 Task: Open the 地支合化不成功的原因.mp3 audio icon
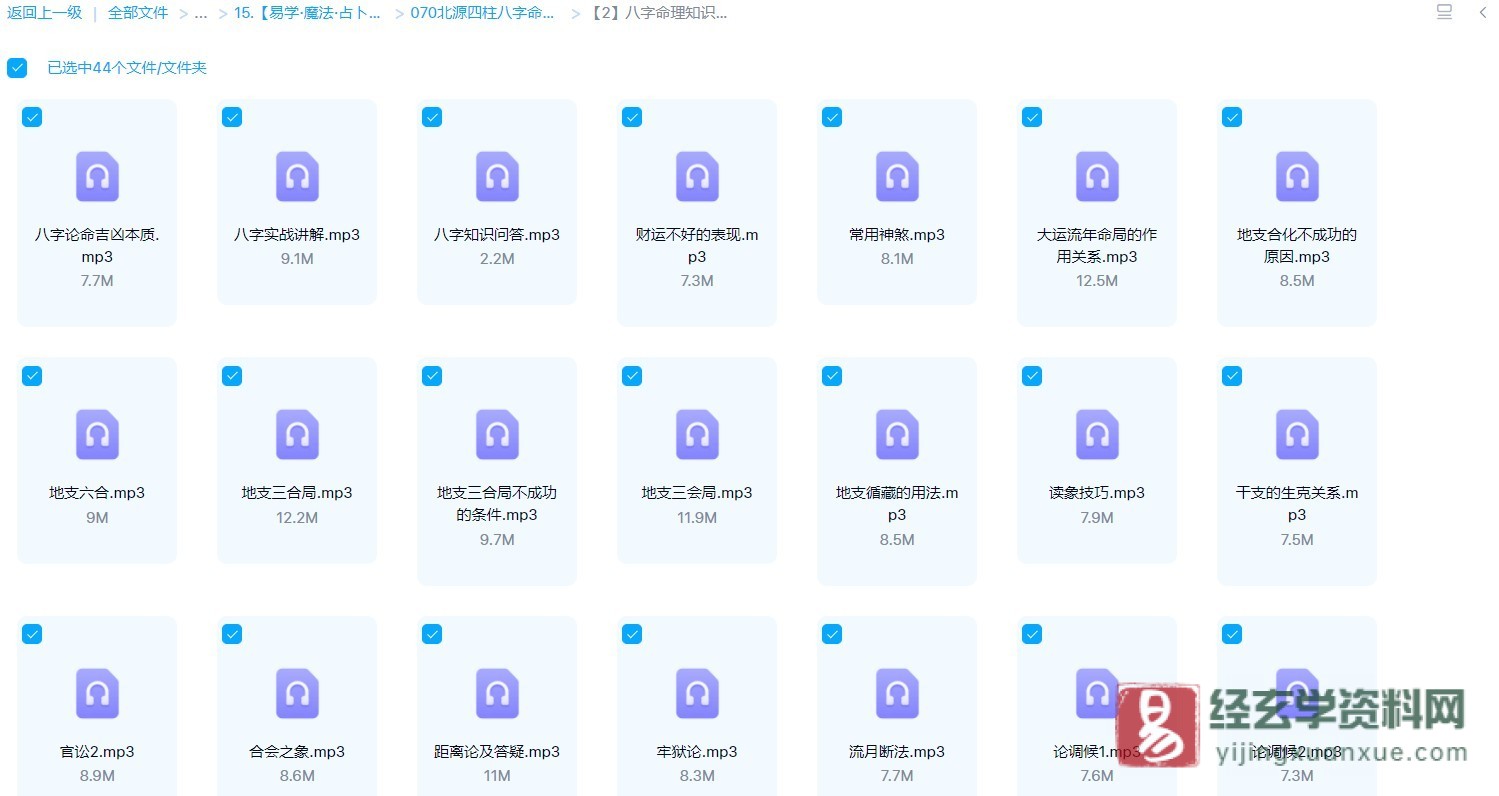(1297, 177)
